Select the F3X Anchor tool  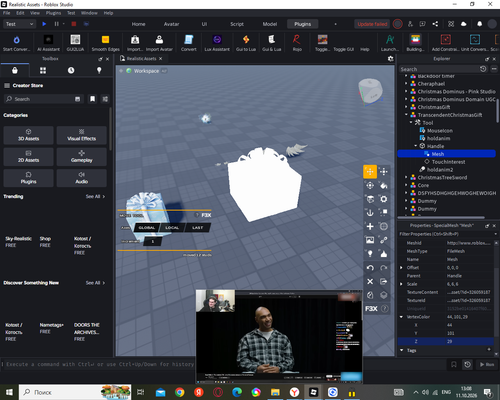pyautogui.click(x=370, y=213)
